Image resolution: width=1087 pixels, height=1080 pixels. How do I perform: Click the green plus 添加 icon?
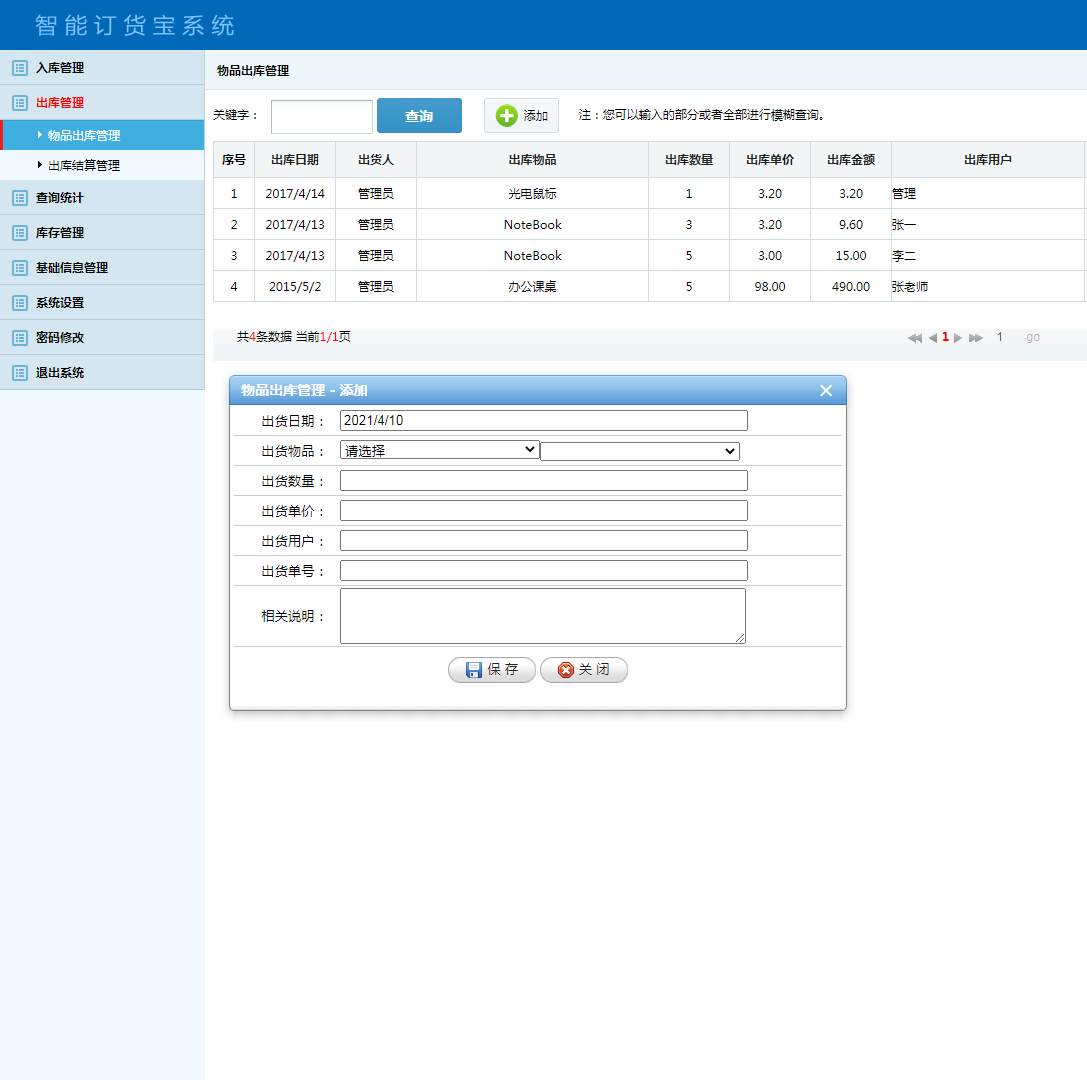point(507,116)
